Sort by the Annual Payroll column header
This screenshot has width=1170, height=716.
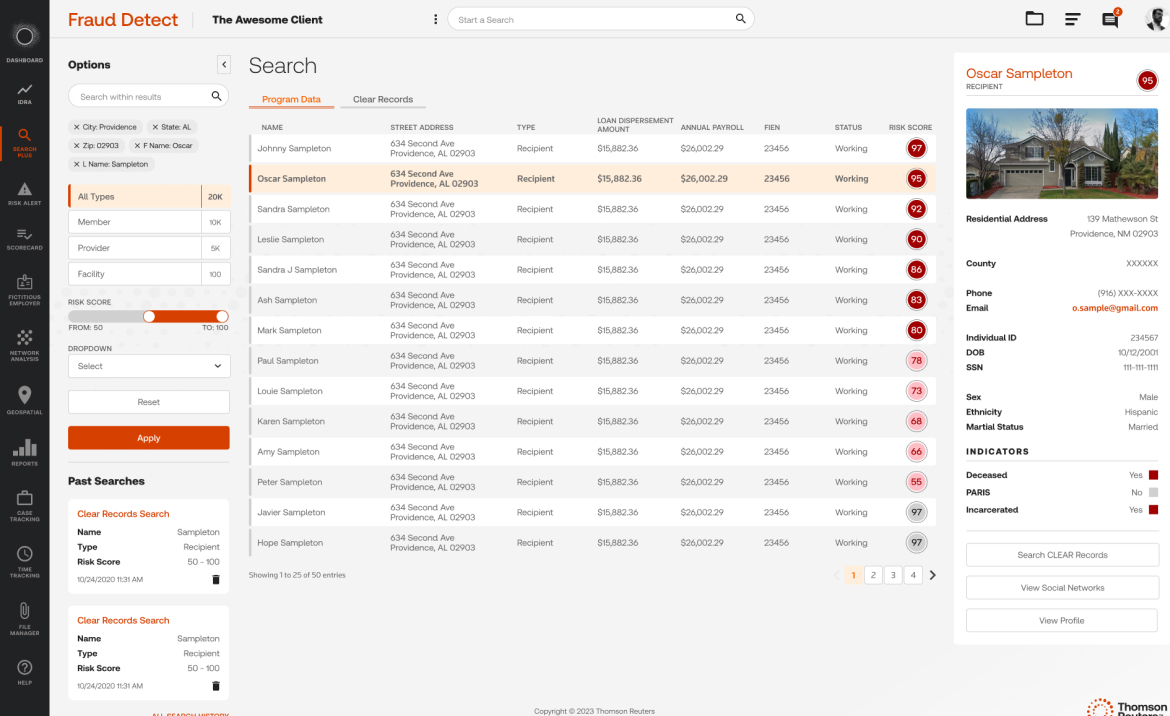[712, 128]
